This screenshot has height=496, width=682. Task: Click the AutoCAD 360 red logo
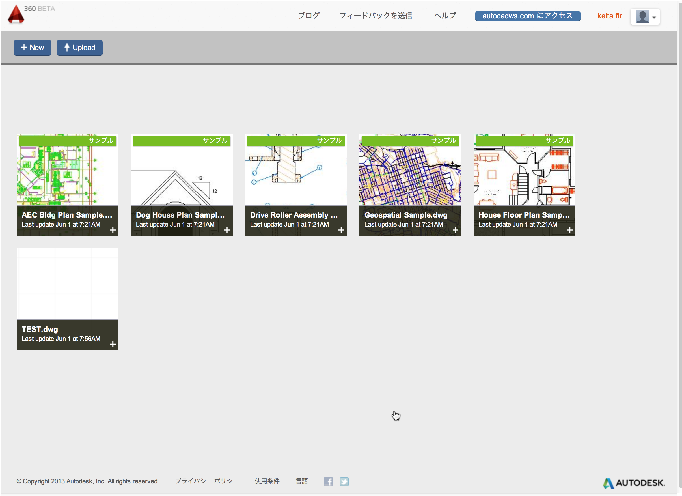point(16,14)
